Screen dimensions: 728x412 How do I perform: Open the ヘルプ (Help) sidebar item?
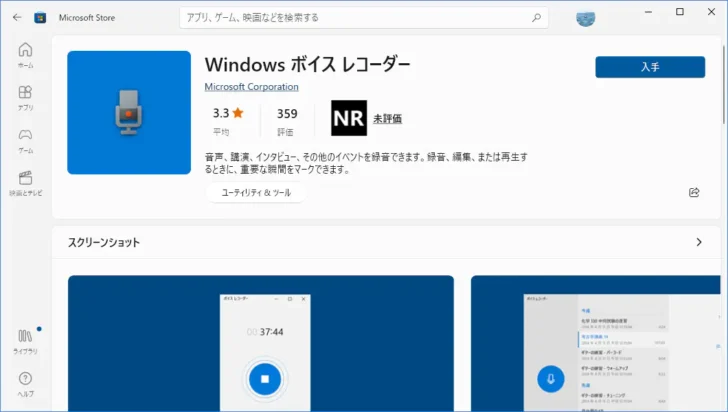26,385
